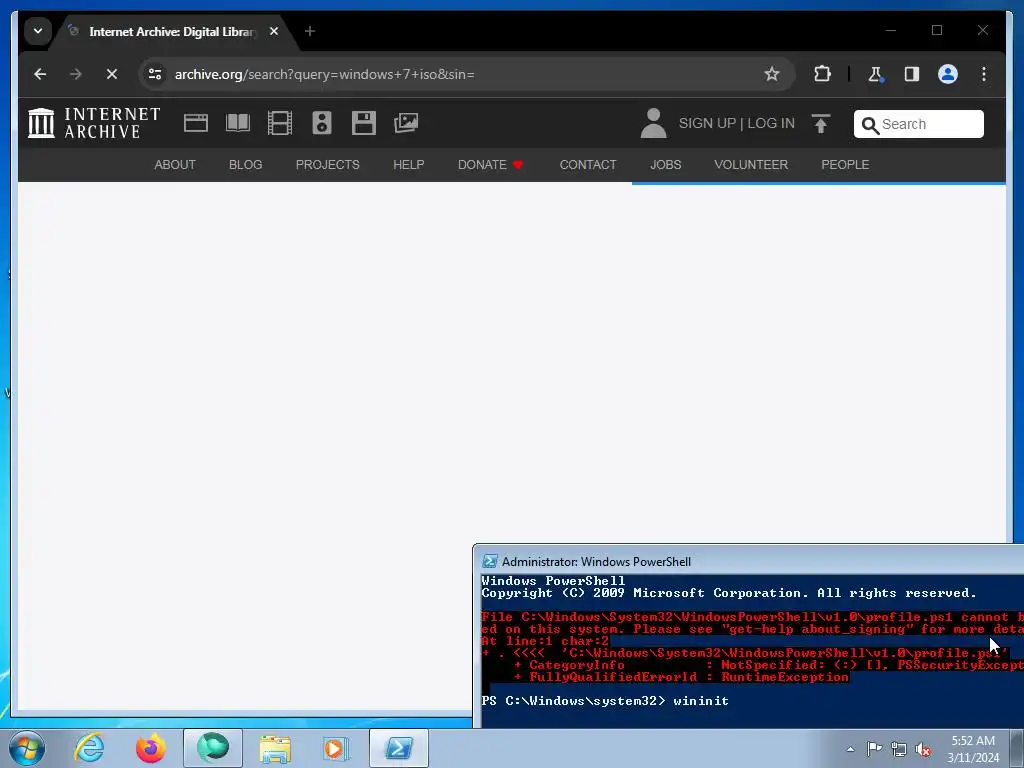Open the Software floppy disk icon

(x=364, y=123)
